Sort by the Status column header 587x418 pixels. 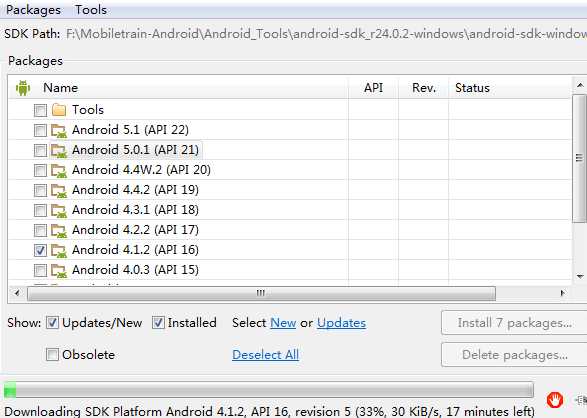[x=472, y=88]
